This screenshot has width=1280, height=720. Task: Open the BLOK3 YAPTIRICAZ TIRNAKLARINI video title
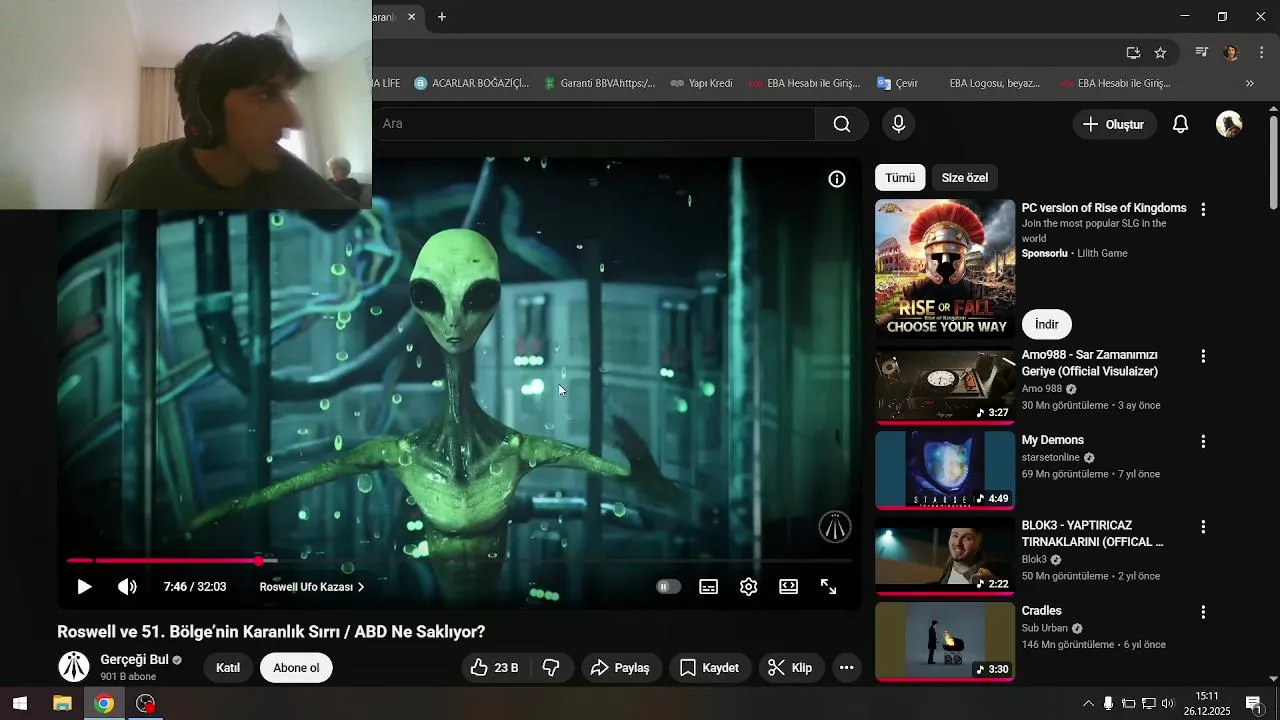click(1092, 534)
